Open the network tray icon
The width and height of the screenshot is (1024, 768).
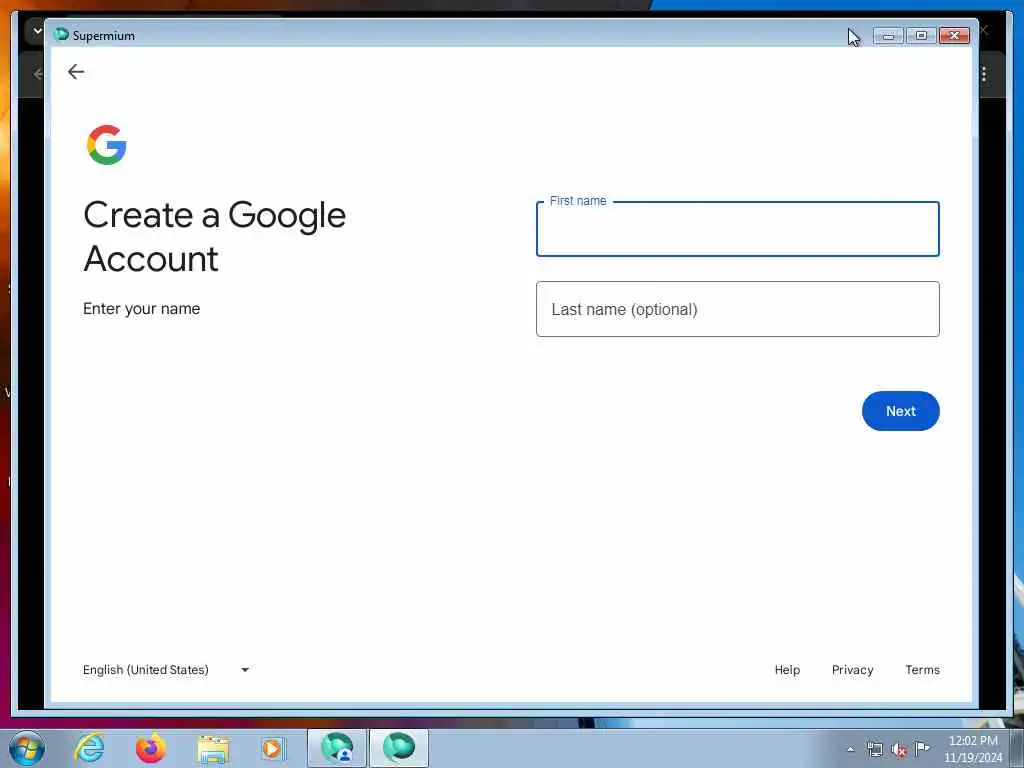coord(874,749)
